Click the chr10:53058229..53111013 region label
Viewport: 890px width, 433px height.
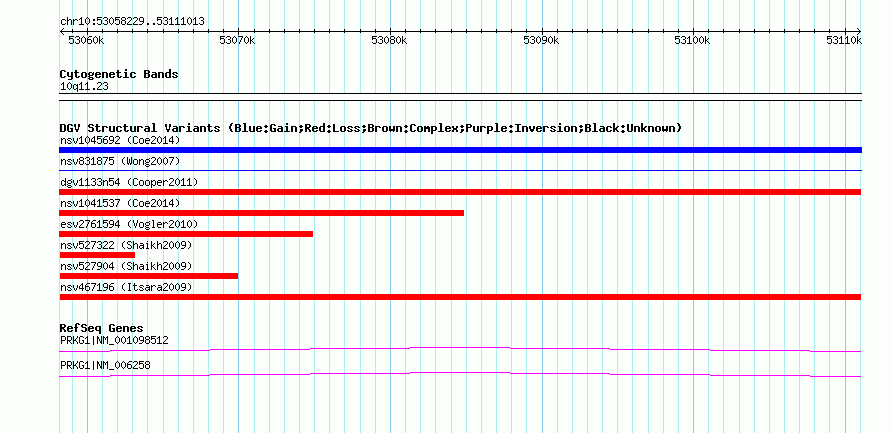pyautogui.click(x=132, y=22)
